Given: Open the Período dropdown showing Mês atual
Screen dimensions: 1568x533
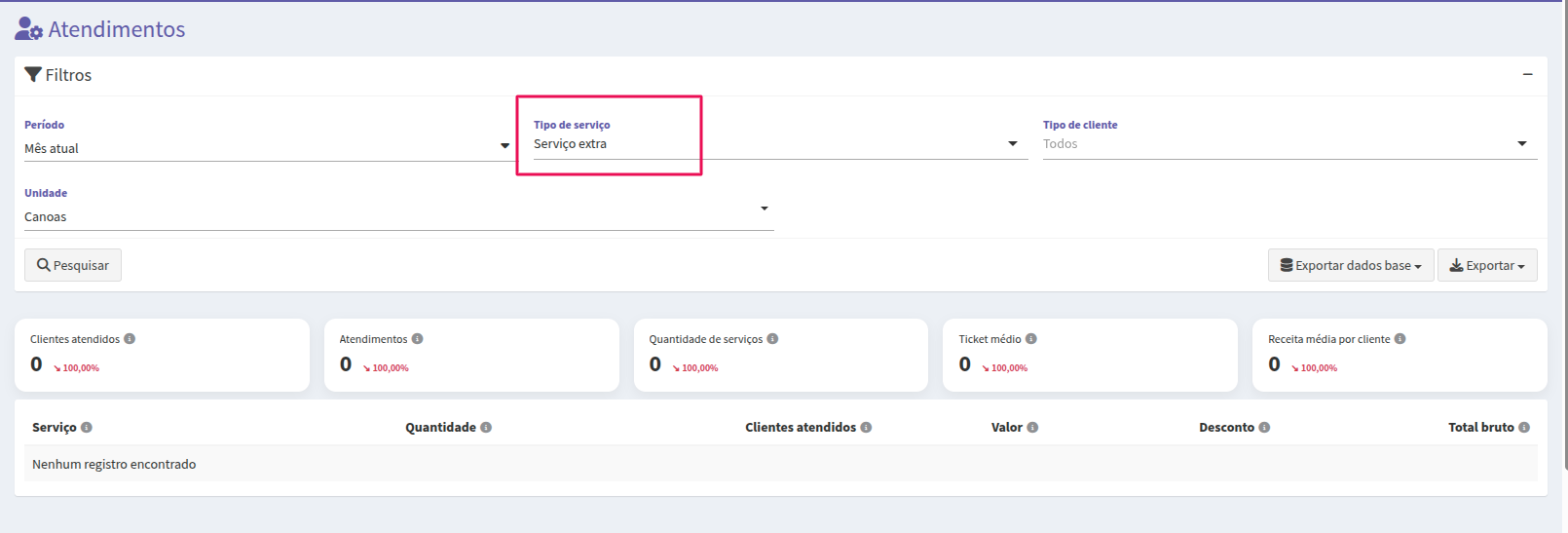Looking at the screenshot, I should click(x=268, y=148).
